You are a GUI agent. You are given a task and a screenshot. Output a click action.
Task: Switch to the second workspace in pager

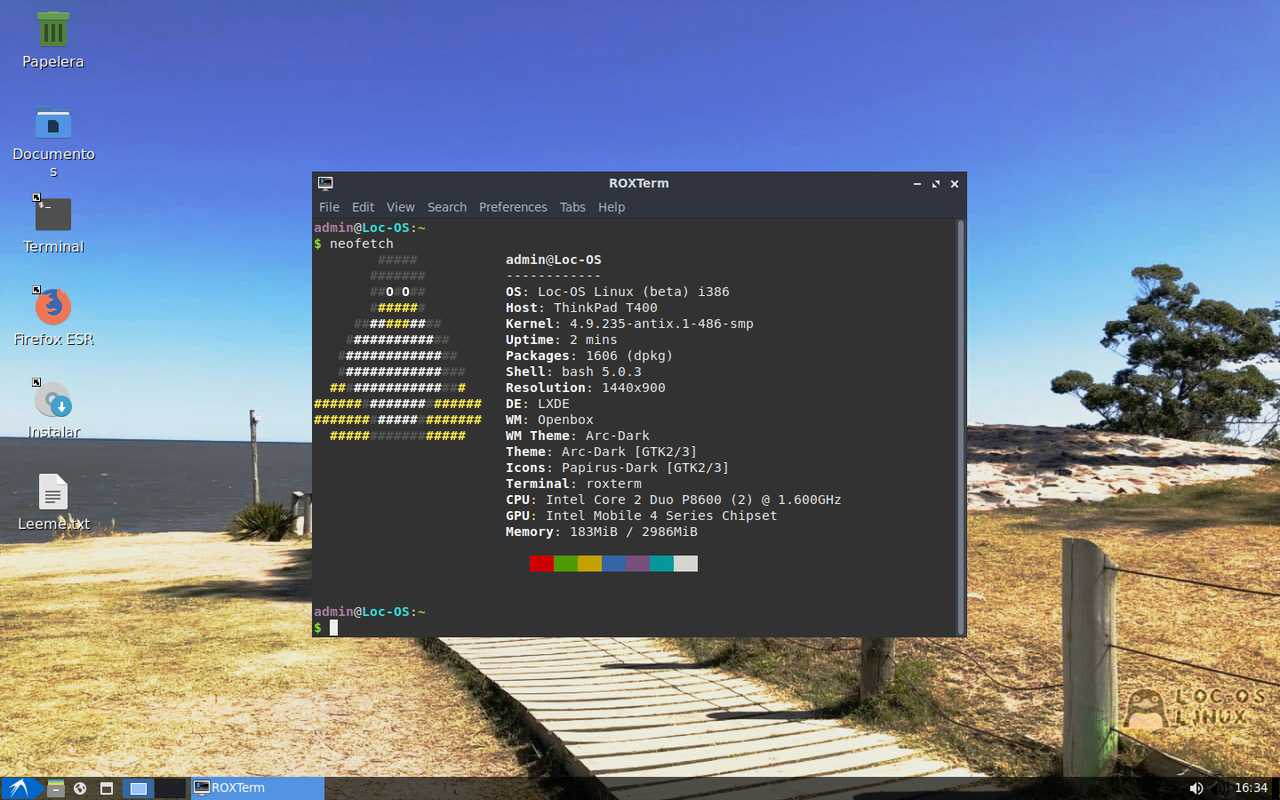click(x=170, y=788)
